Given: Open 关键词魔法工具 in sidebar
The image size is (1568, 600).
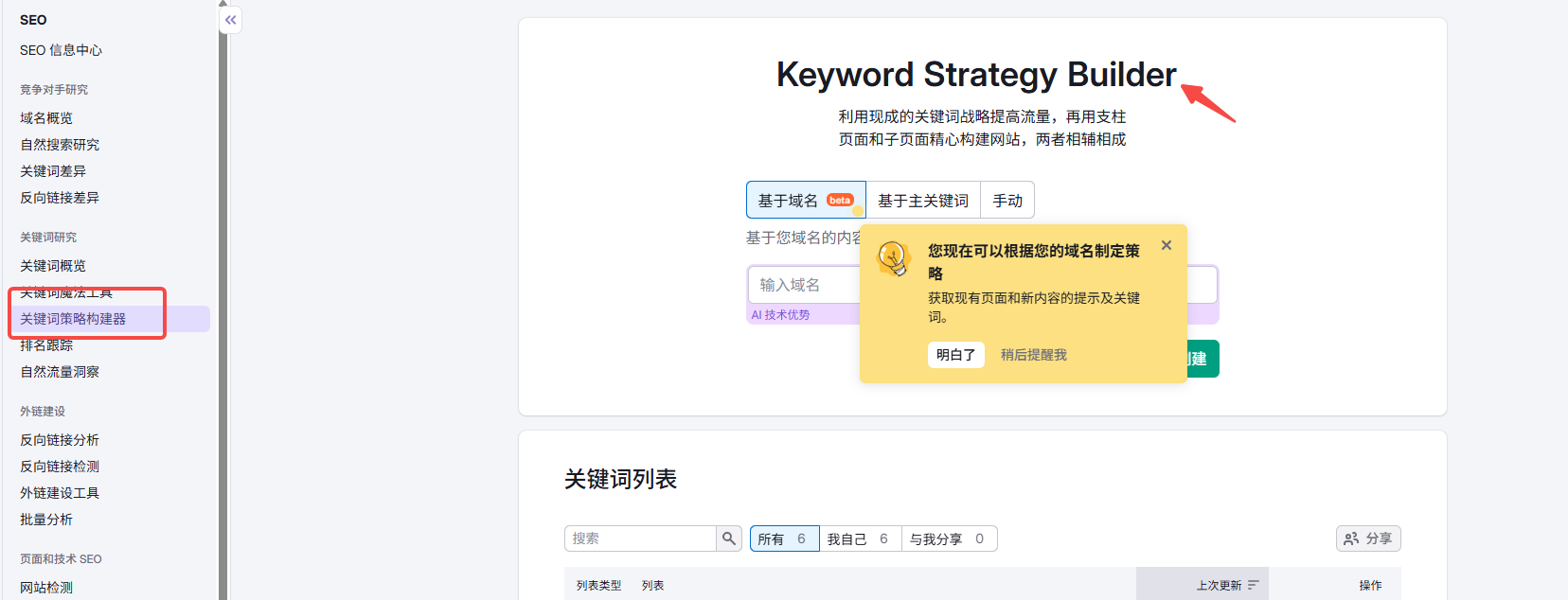Looking at the screenshot, I should (x=66, y=292).
